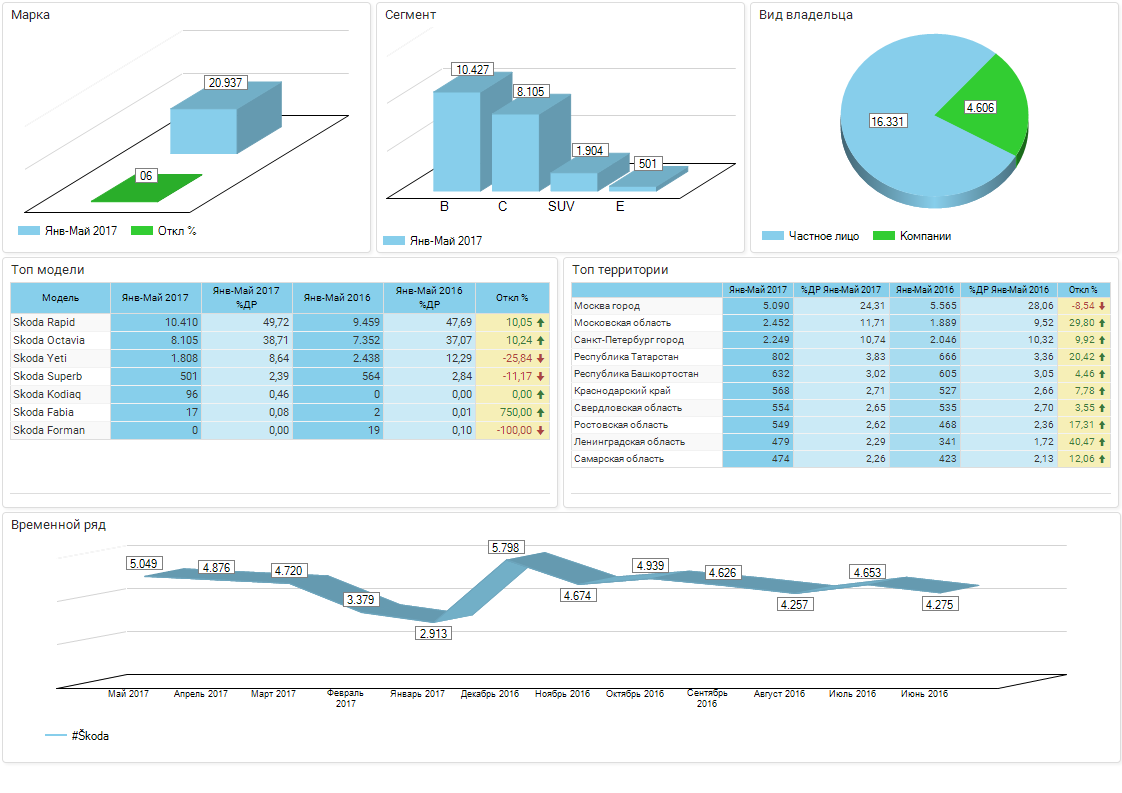Click the green up arrow for Ленинградская область
1122x793 pixels.
coord(1102,442)
